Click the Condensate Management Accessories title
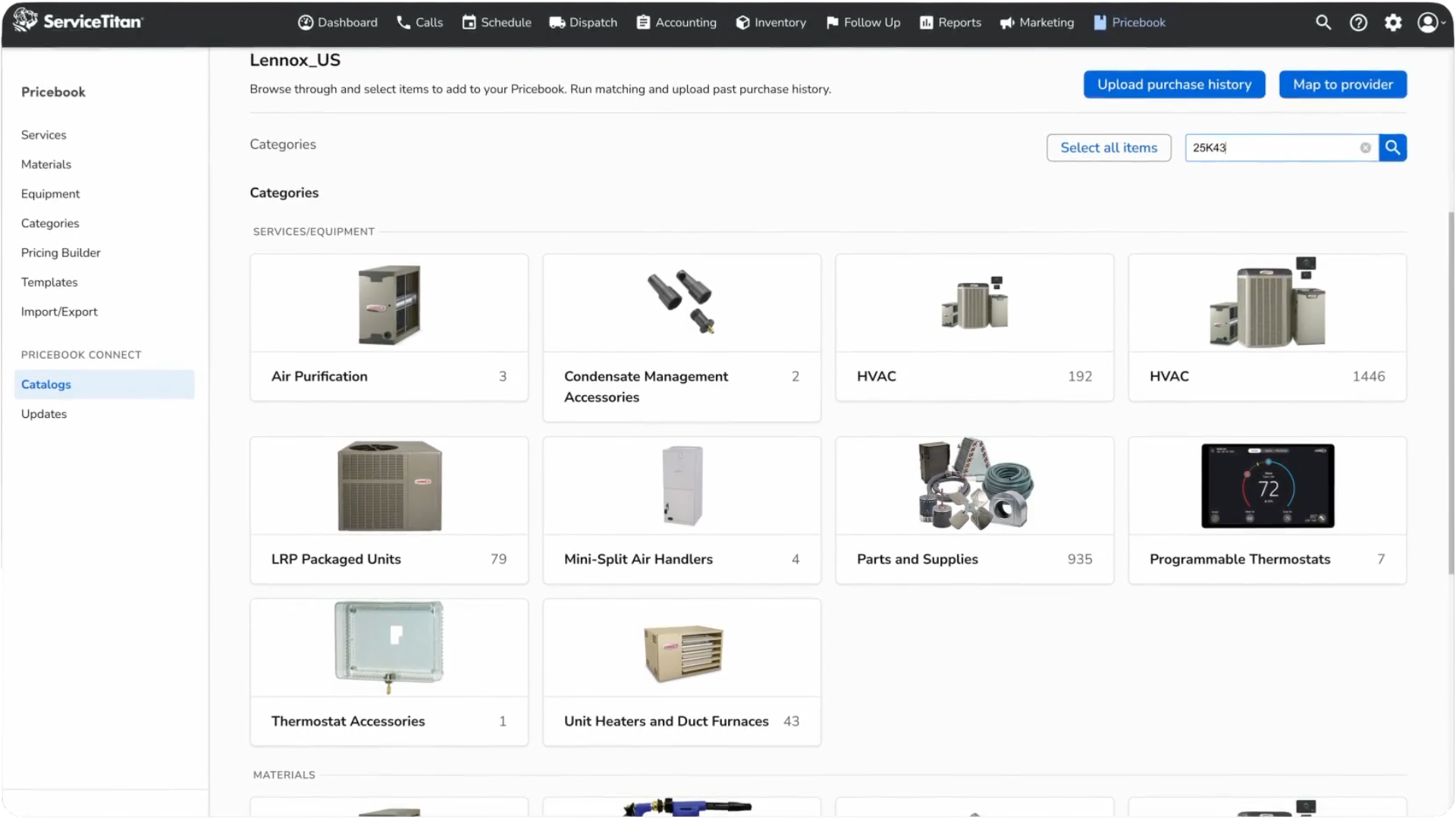The width and height of the screenshot is (1456, 819). click(646, 387)
